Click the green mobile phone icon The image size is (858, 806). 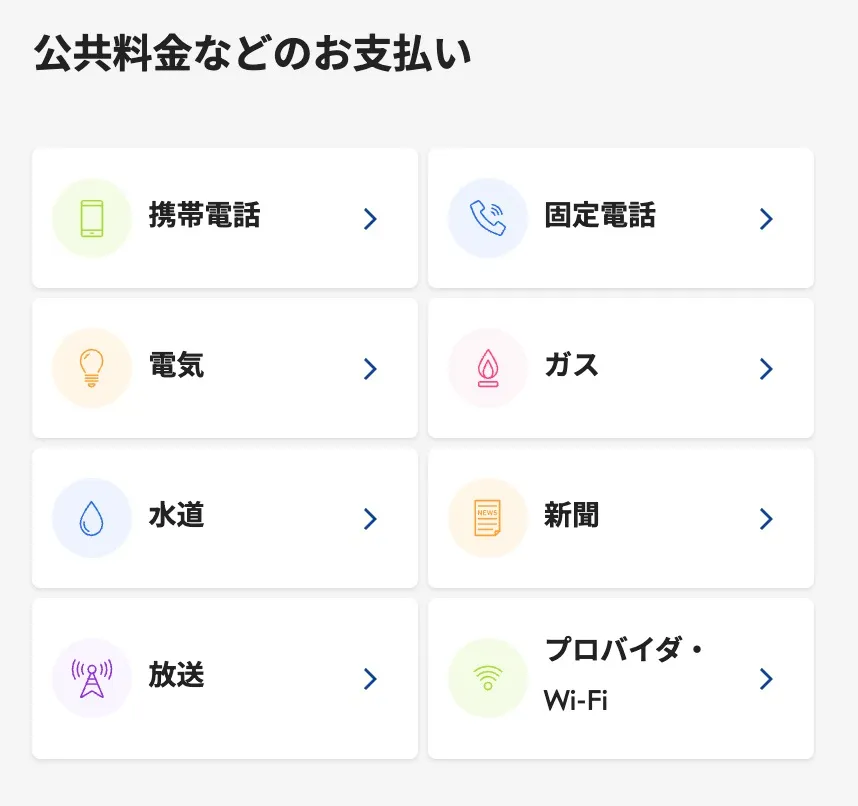click(x=92, y=218)
